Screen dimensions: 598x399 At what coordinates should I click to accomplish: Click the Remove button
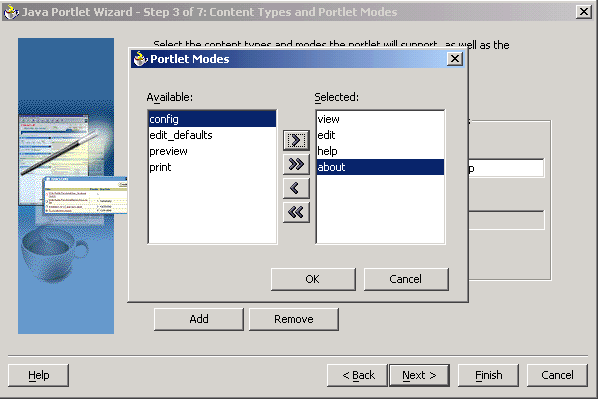coord(294,319)
